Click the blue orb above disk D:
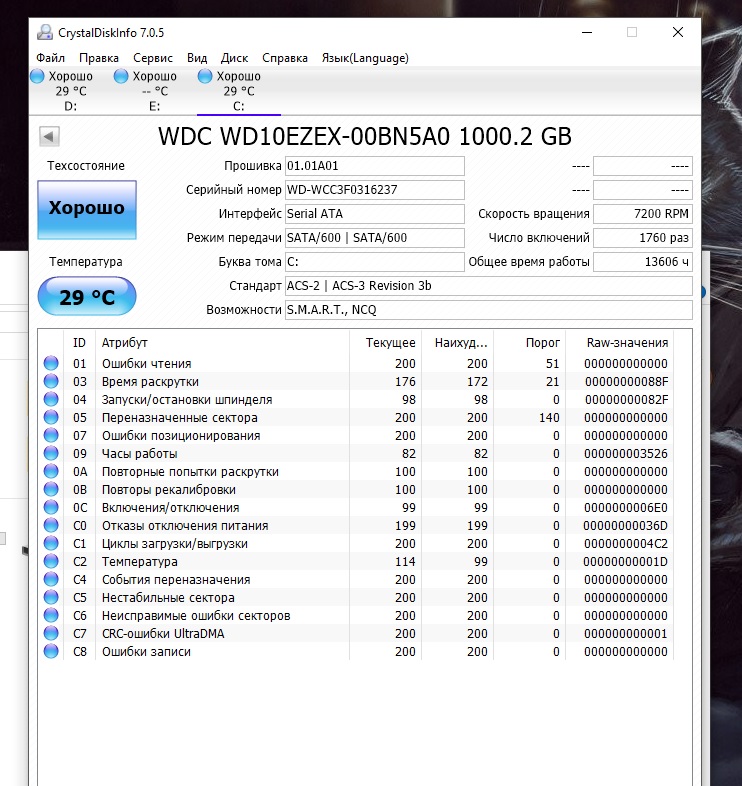This screenshot has width=742, height=786. (x=37, y=76)
